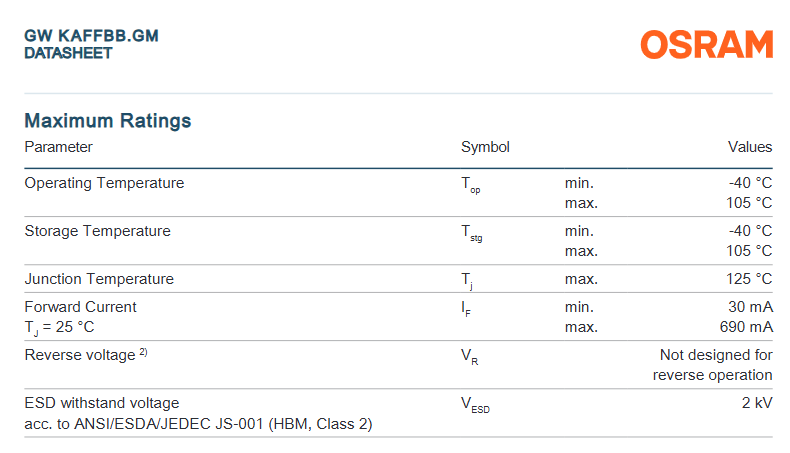Open footnote 2 next to Reverse voltage
The image size is (790, 453).
point(144,353)
